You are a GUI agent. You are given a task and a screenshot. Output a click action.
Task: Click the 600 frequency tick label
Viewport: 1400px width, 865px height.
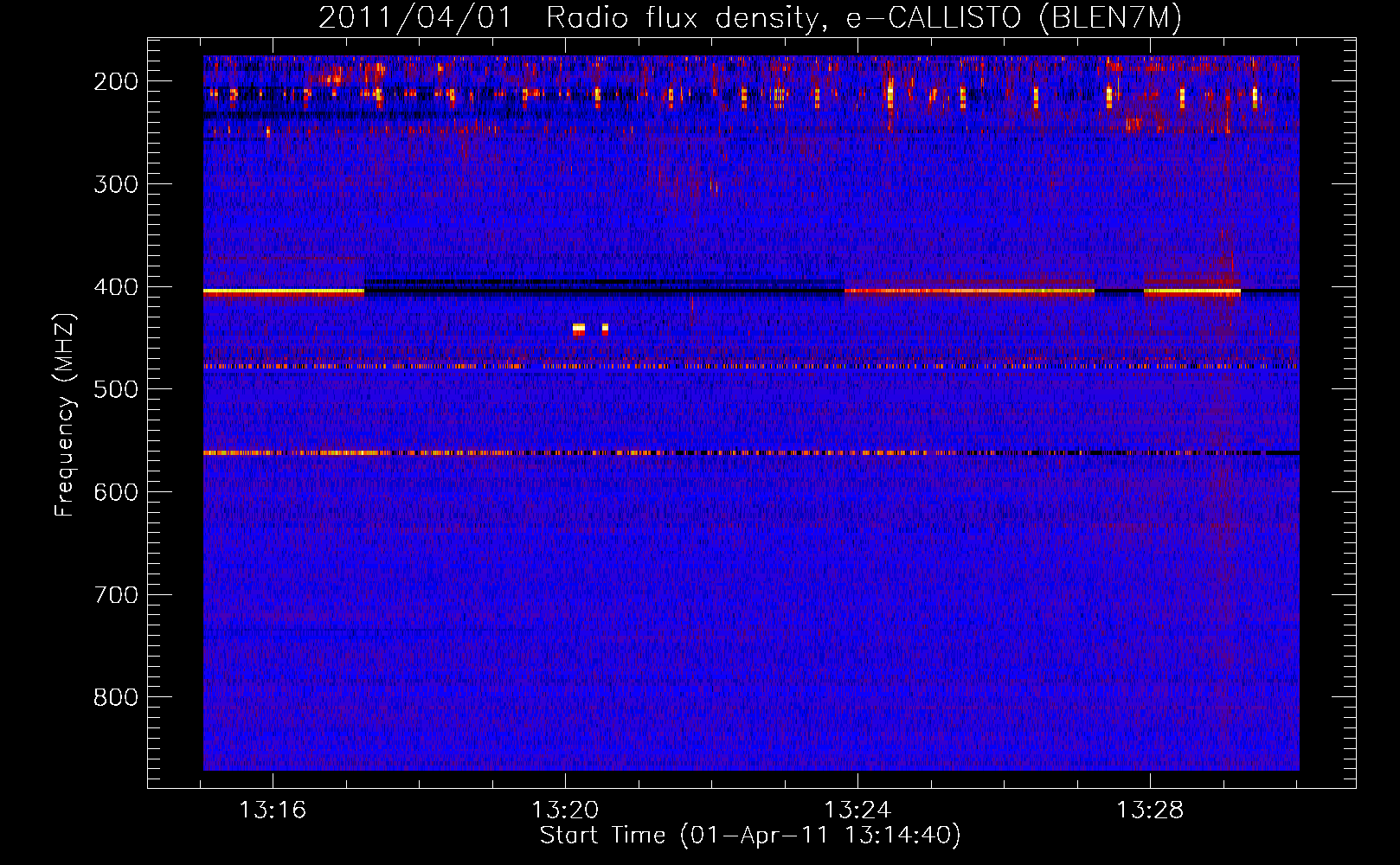click(x=116, y=492)
